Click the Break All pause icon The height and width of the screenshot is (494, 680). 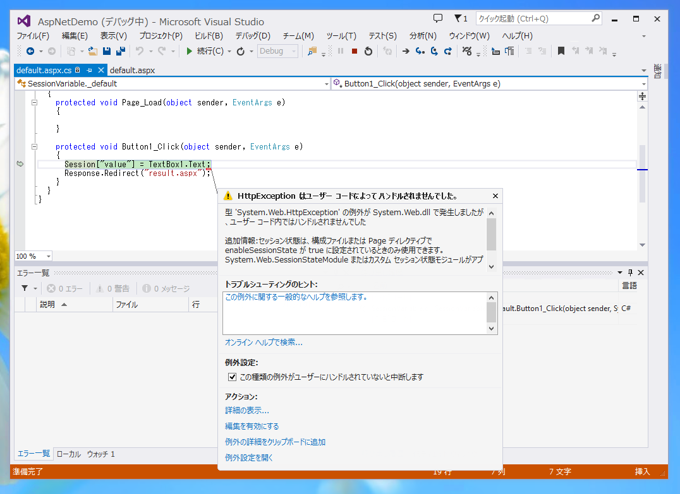click(341, 51)
